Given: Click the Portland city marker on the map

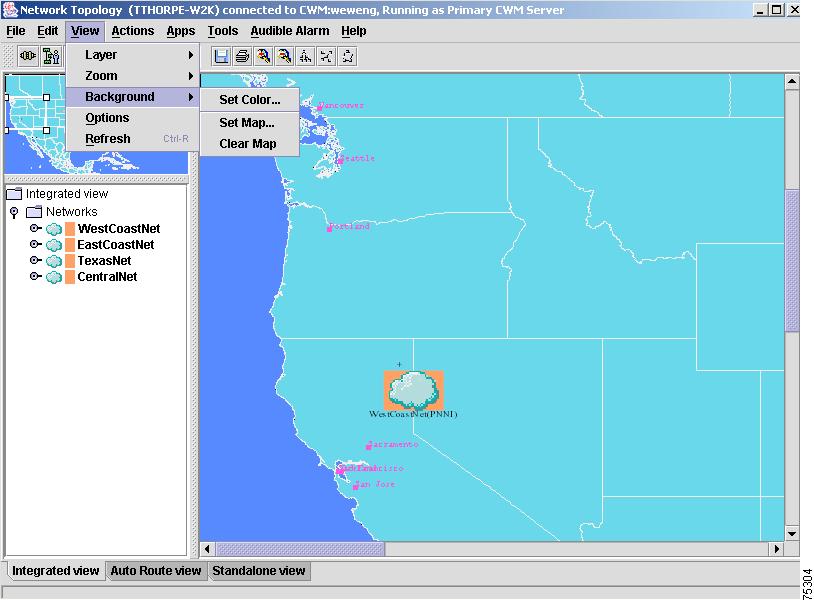Looking at the screenshot, I should pos(329,228).
